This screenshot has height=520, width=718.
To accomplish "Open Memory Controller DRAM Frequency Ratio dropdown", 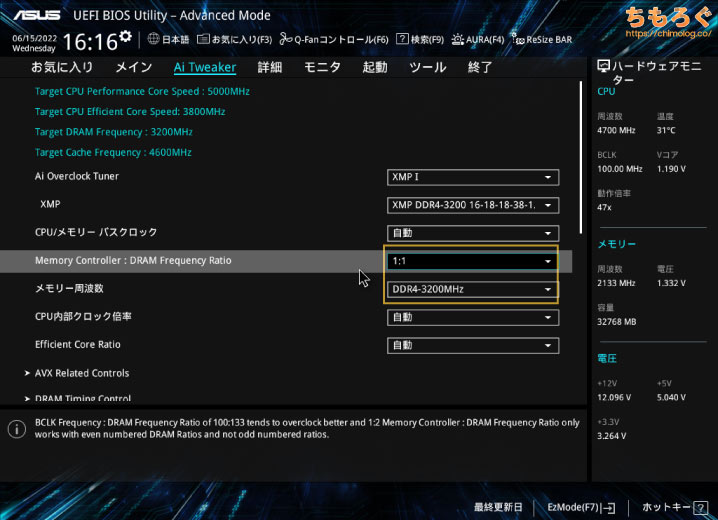I will (473, 261).
